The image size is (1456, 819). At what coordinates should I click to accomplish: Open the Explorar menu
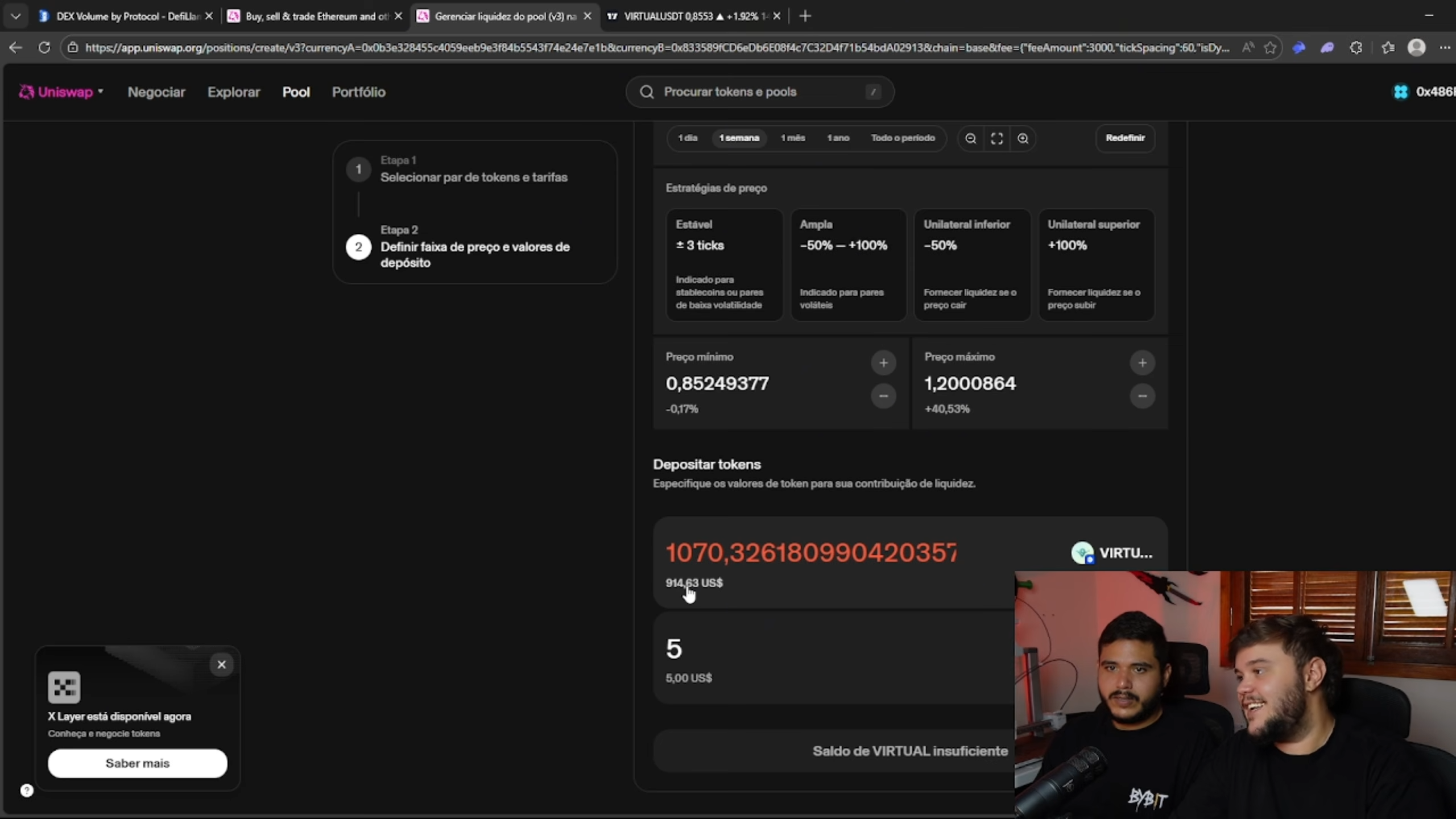pyautogui.click(x=234, y=92)
